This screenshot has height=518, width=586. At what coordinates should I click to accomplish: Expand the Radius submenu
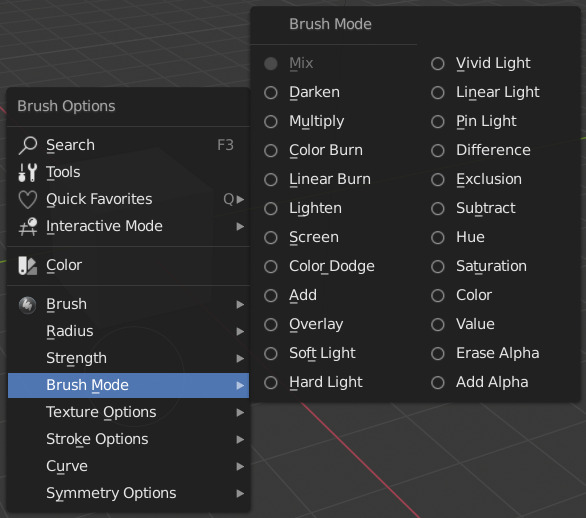coord(128,332)
